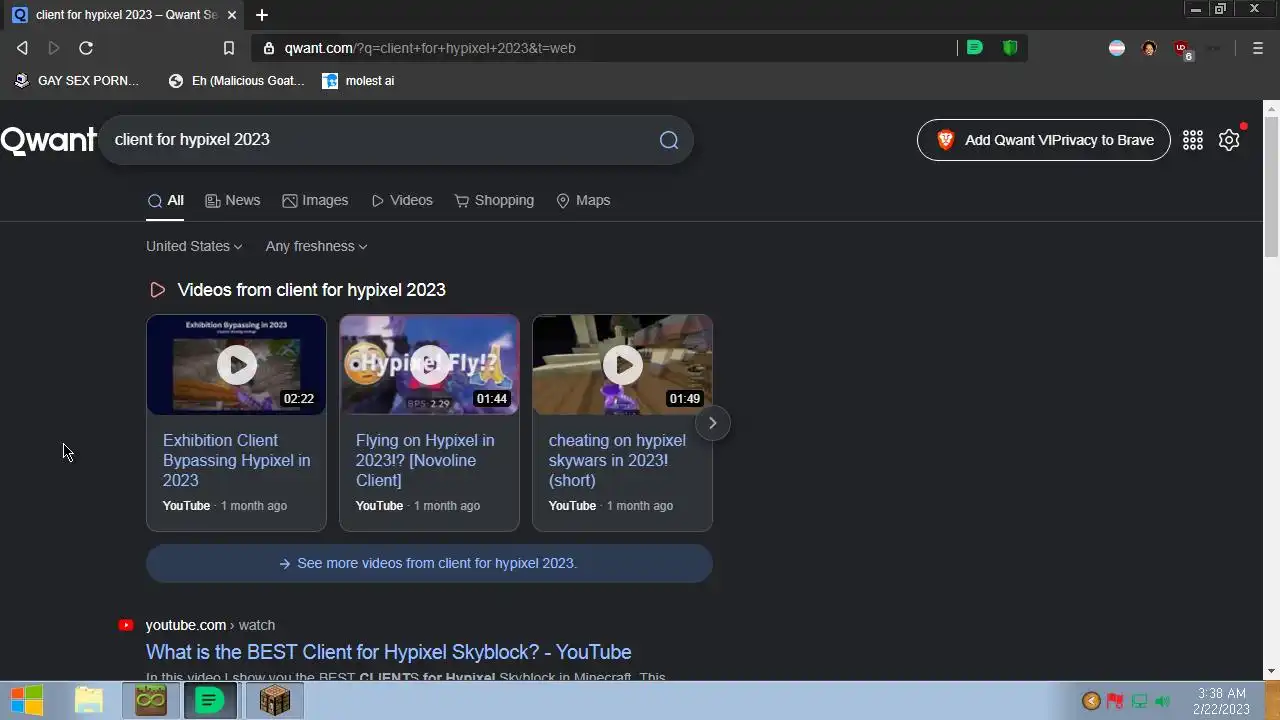Open the green chat app taskbar icon

tap(210, 701)
